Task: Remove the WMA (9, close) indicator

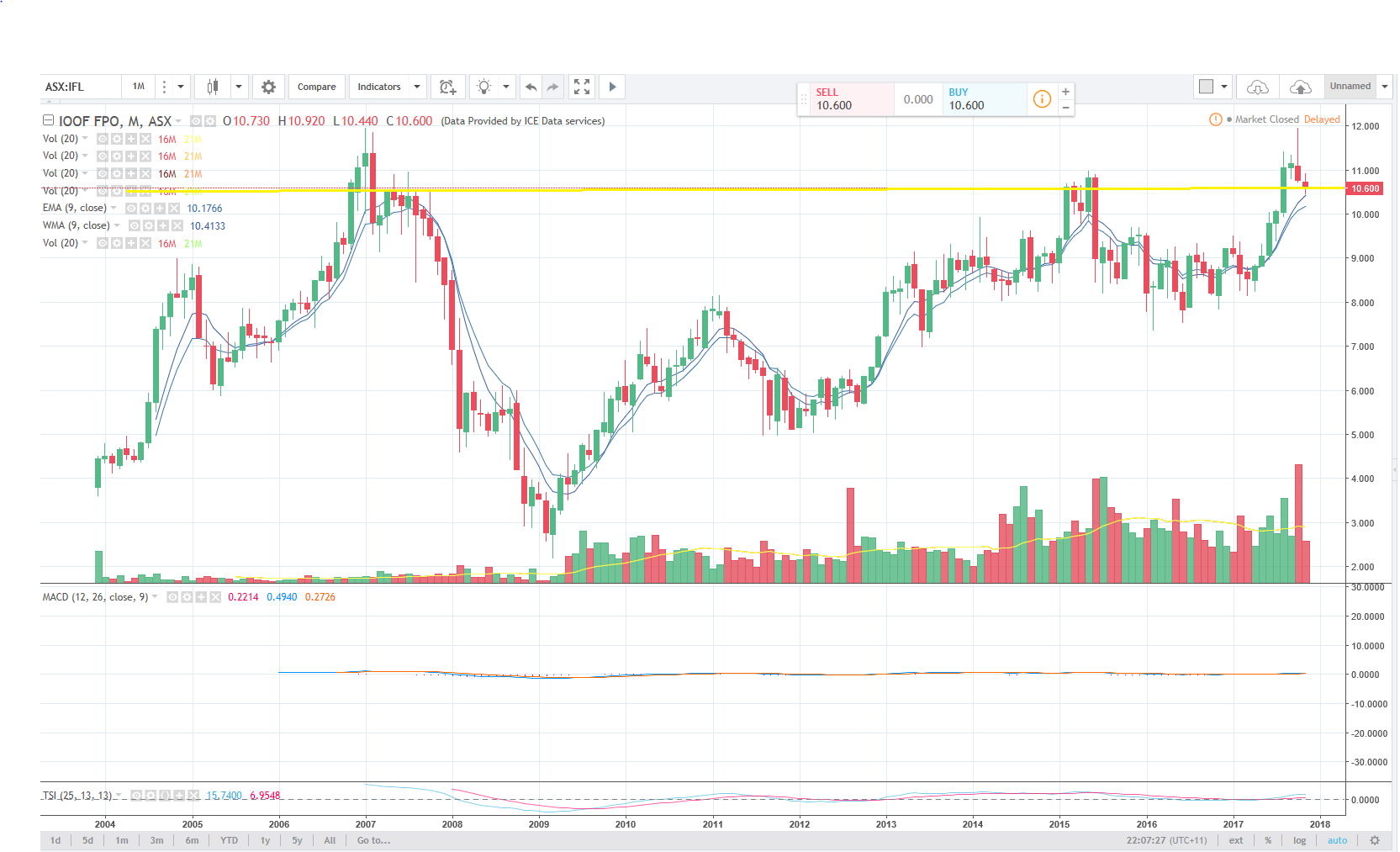Action: (177, 226)
